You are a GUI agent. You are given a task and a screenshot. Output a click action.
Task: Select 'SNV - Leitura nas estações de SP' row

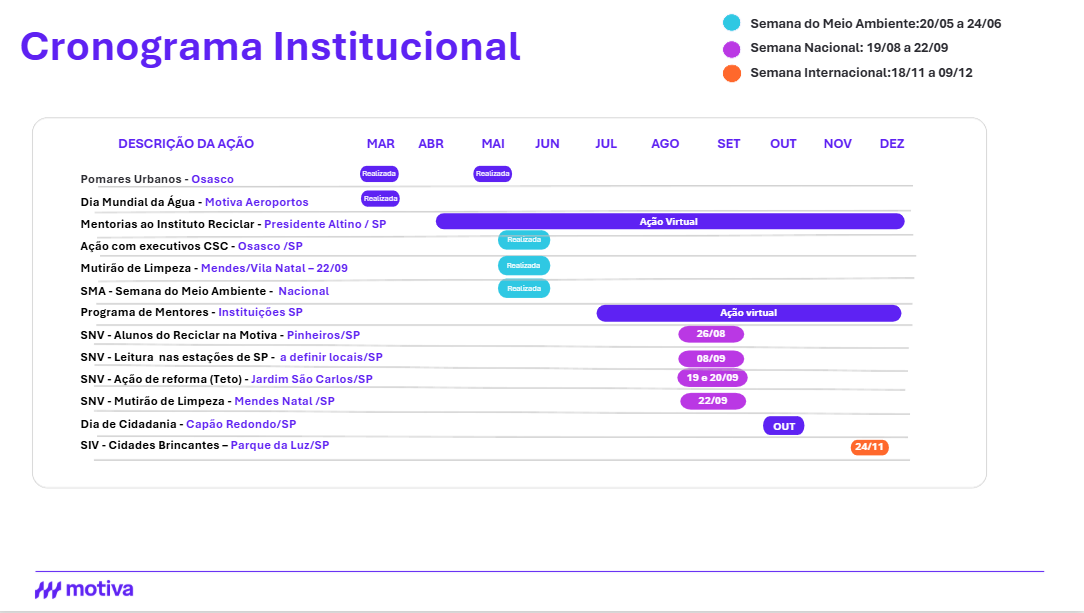232,357
